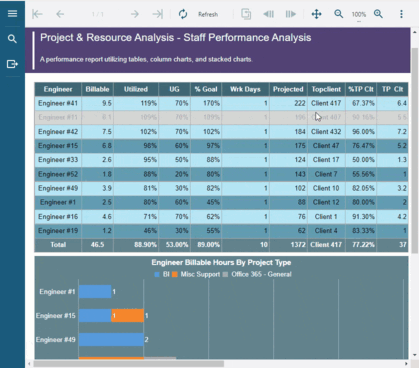Click the 67.37% cell

click(361, 103)
